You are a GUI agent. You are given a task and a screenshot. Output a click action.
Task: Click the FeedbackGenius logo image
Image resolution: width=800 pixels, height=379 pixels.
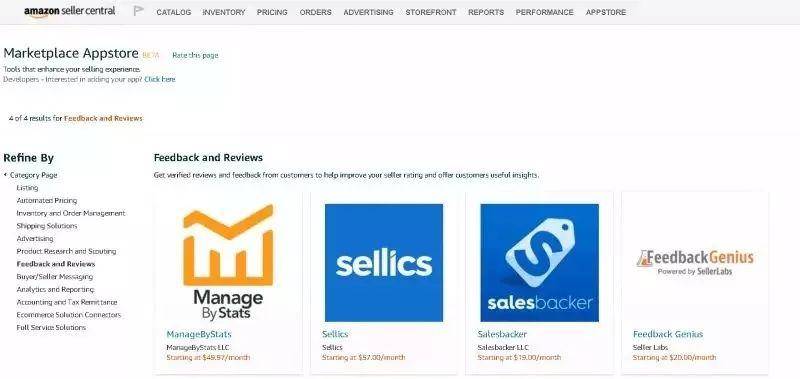695,262
